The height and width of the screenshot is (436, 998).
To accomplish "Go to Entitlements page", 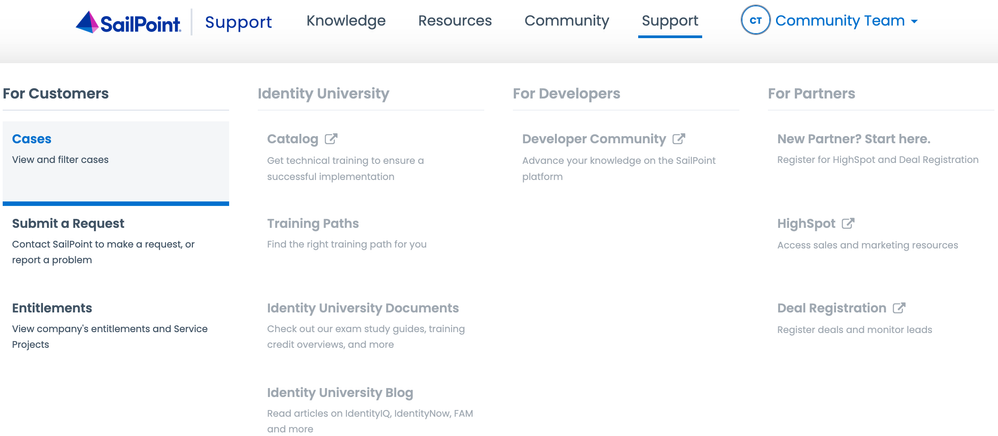I will [52, 308].
